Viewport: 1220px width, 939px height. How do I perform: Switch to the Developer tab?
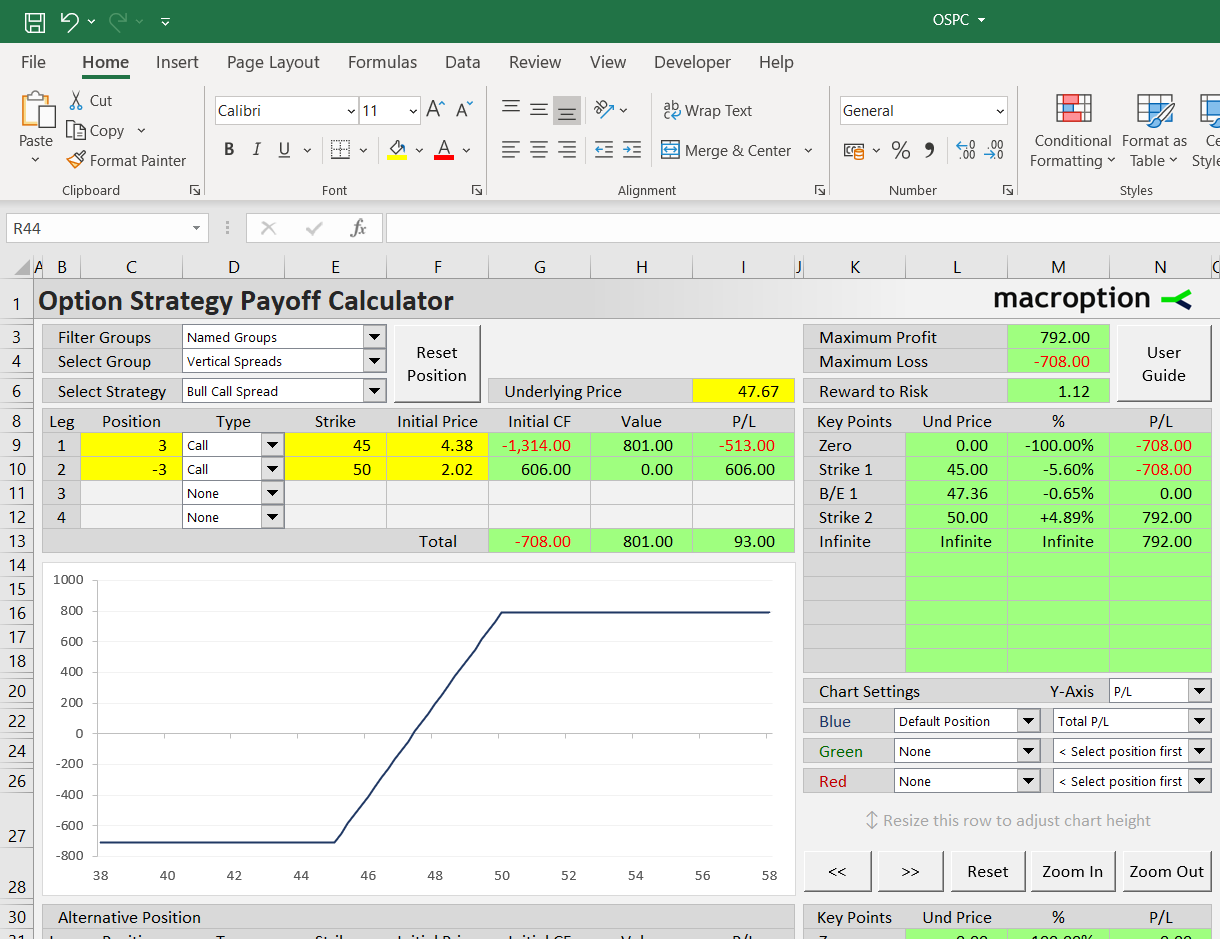pyautogui.click(x=692, y=62)
